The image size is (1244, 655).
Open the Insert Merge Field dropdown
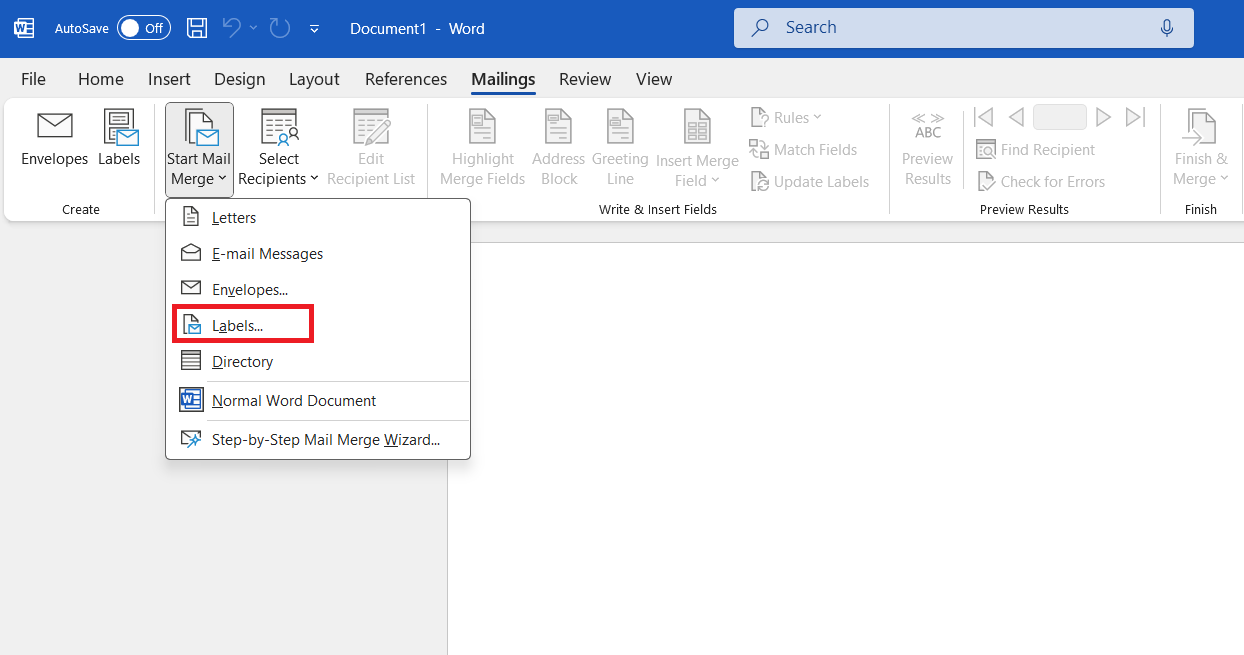pos(697,150)
